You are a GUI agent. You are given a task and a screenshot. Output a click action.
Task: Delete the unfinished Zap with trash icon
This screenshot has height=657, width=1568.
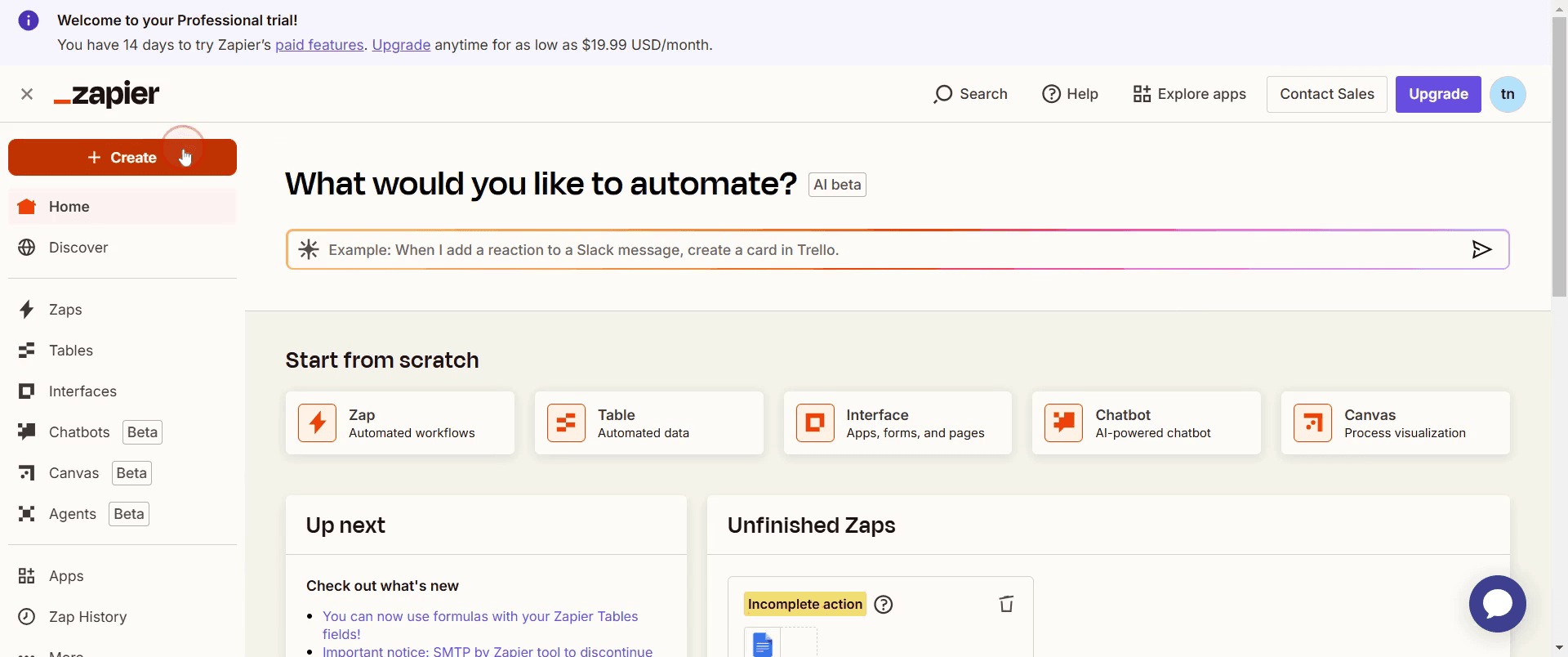1006,604
